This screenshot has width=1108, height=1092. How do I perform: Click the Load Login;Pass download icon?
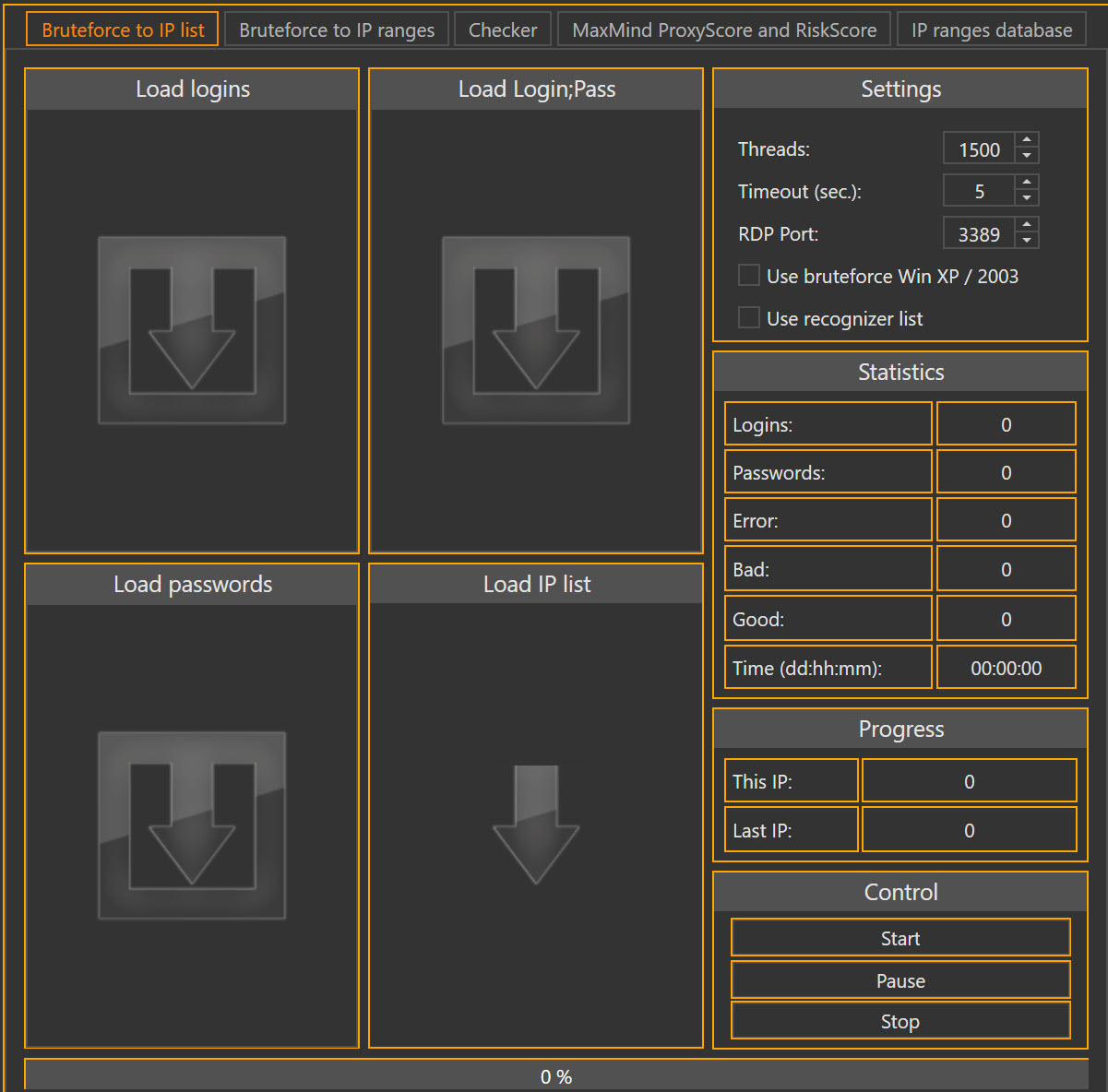click(x=535, y=329)
